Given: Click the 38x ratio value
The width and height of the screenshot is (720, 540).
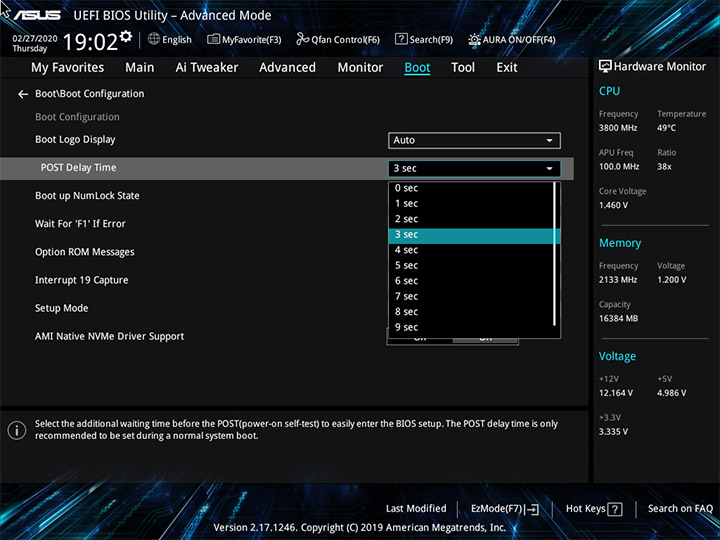Looking at the screenshot, I should pos(664,167).
